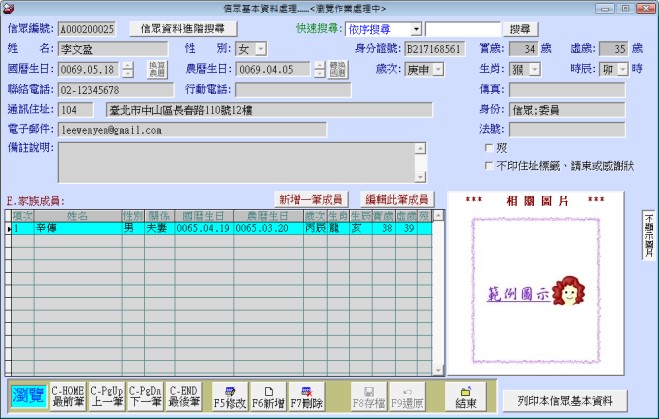The image size is (659, 419).
Task: Toggle the 不印住址標籤 checkbox
Action: tap(489, 166)
